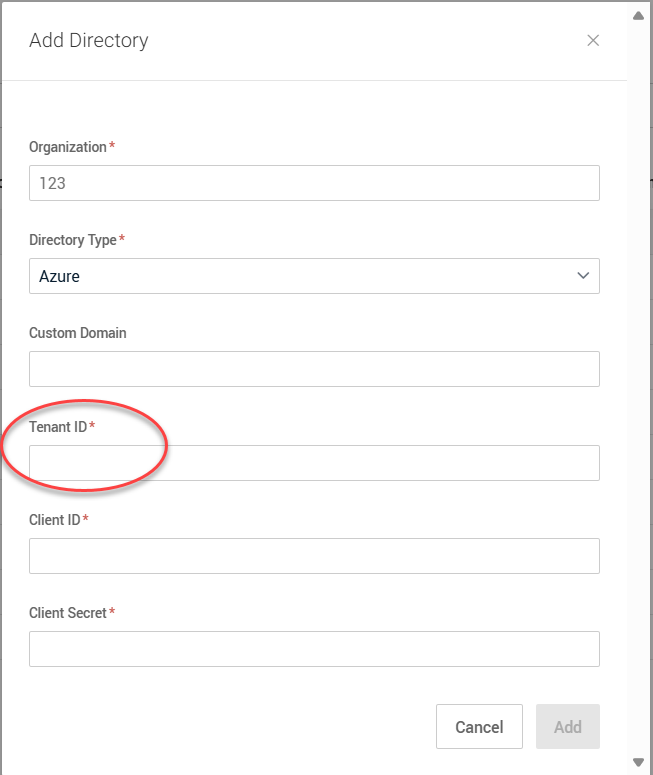This screenshot has width=653, height=775.
Task: Open the Directory Type dropdown showing Azure
Action: tap(300, 277)
